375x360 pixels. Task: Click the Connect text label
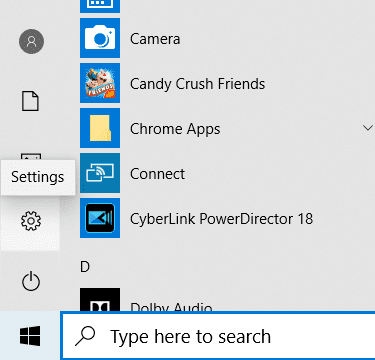(157, 174)
